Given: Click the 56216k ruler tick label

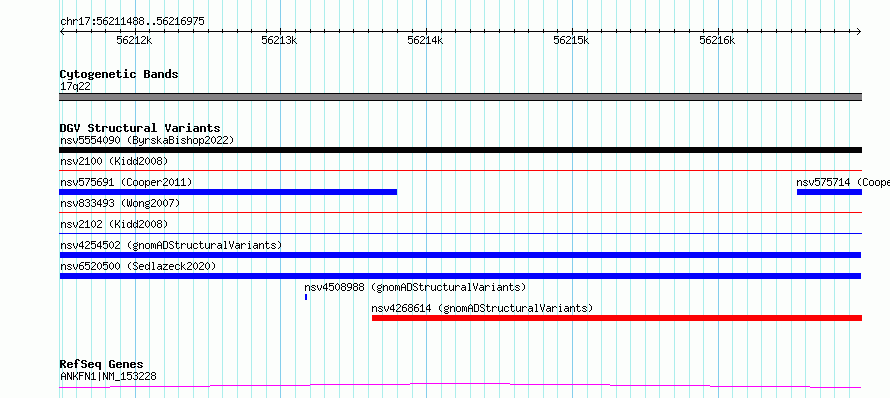Looking at the screenshot, I should [x=717, y=40].
